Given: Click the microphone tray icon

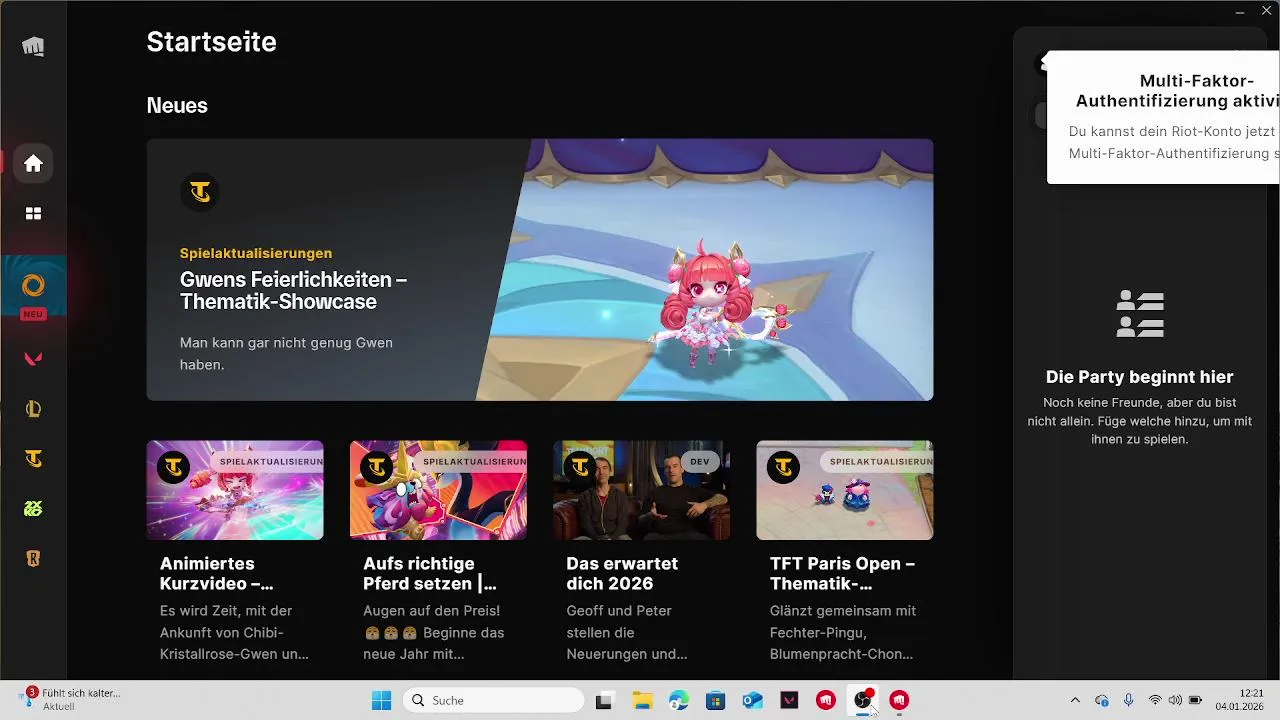Looking at the screenshot, I should tap(1128, 700).
